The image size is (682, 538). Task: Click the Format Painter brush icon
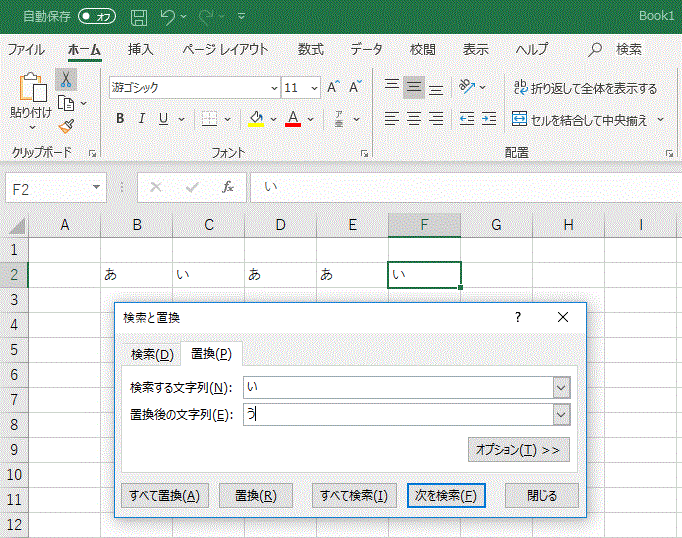(x=66, y=126)
